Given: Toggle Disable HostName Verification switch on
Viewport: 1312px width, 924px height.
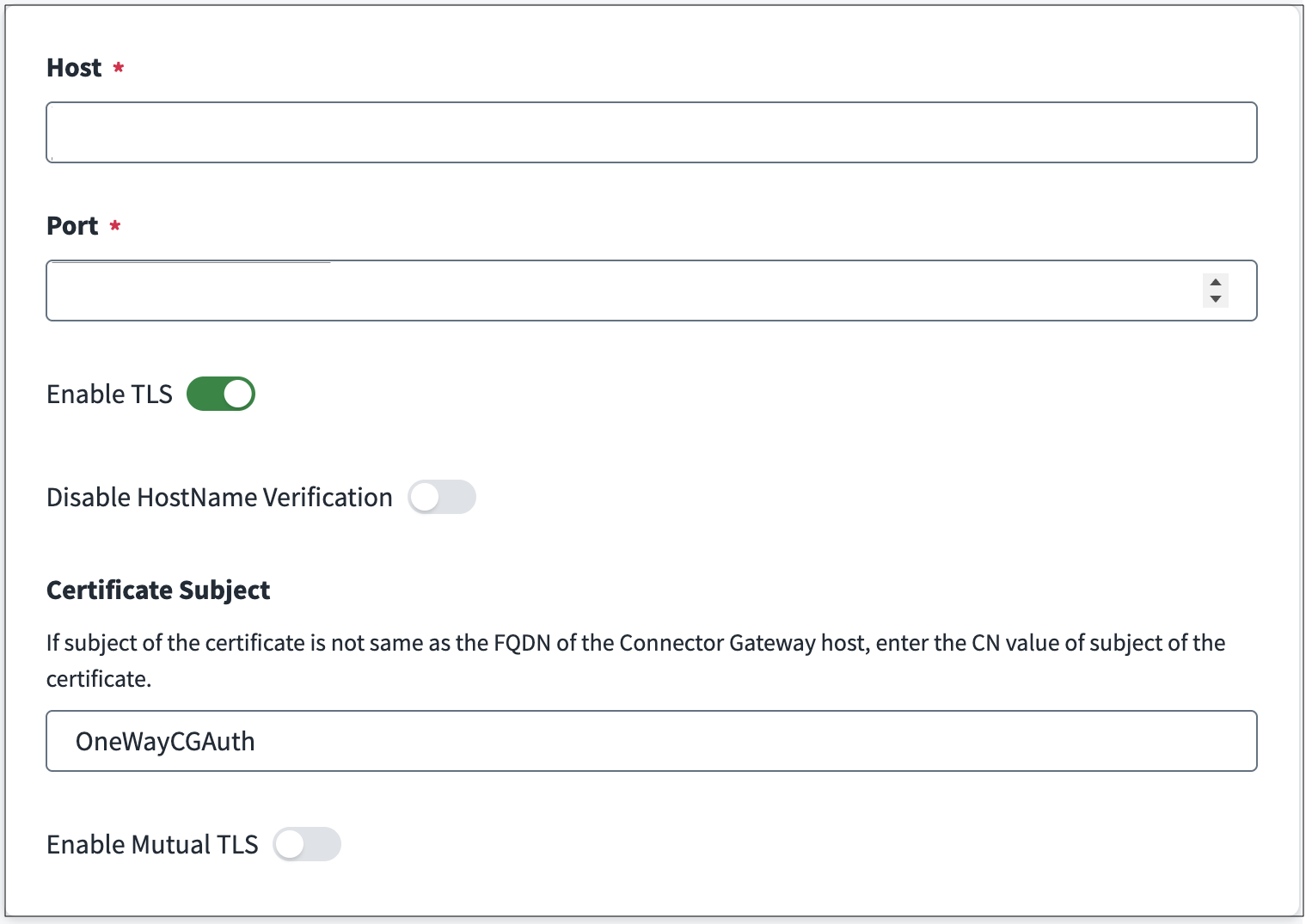Looking at the screenshot, I should [x=442, y=497].
